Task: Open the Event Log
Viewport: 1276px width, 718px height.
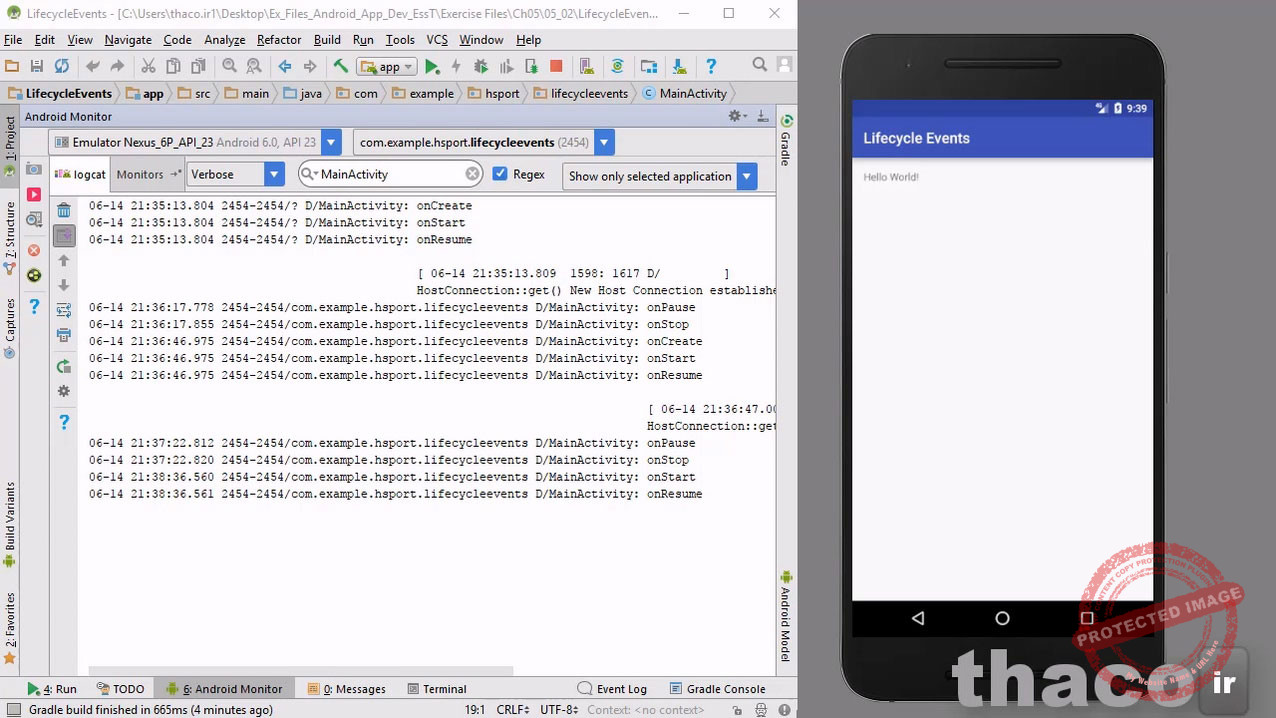Action: pyautogui.click(x=619, y=689)
